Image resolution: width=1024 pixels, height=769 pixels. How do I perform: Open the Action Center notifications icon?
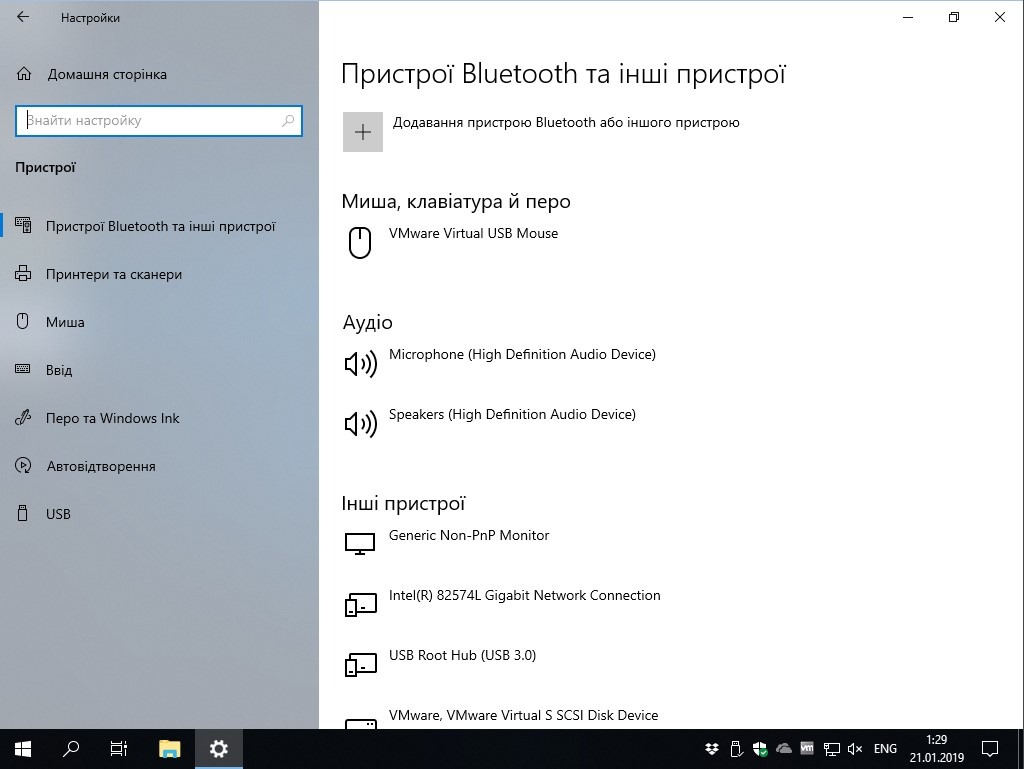[x=990, y=749]
